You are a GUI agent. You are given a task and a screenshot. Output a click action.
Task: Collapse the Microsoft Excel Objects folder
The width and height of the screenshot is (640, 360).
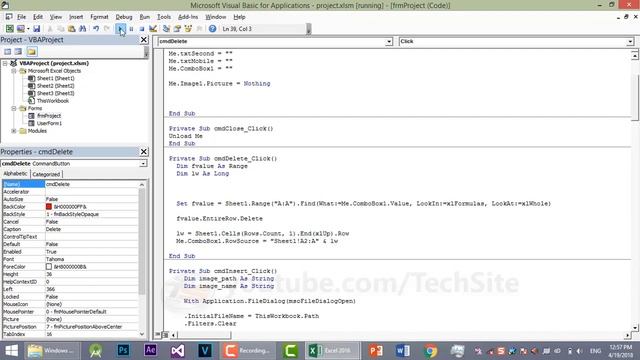point(14,71)
